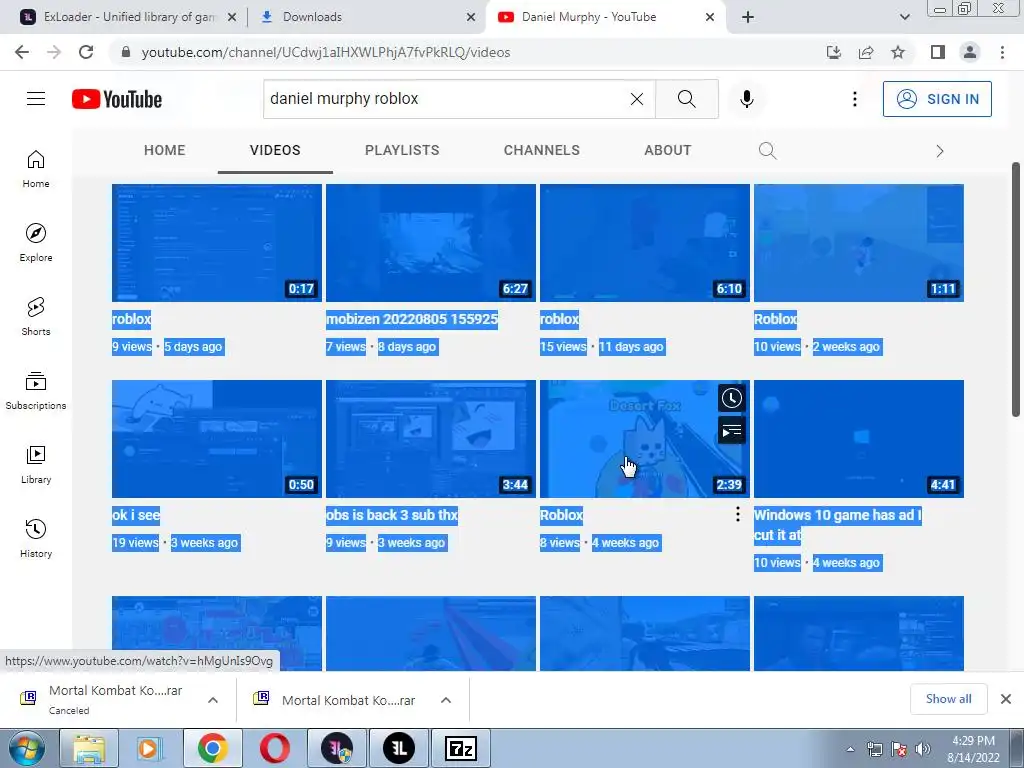Viewport: 1024px width, 768px height.
Task: Click the page vertical scrollbar
Action: [x=1016, y=289]
